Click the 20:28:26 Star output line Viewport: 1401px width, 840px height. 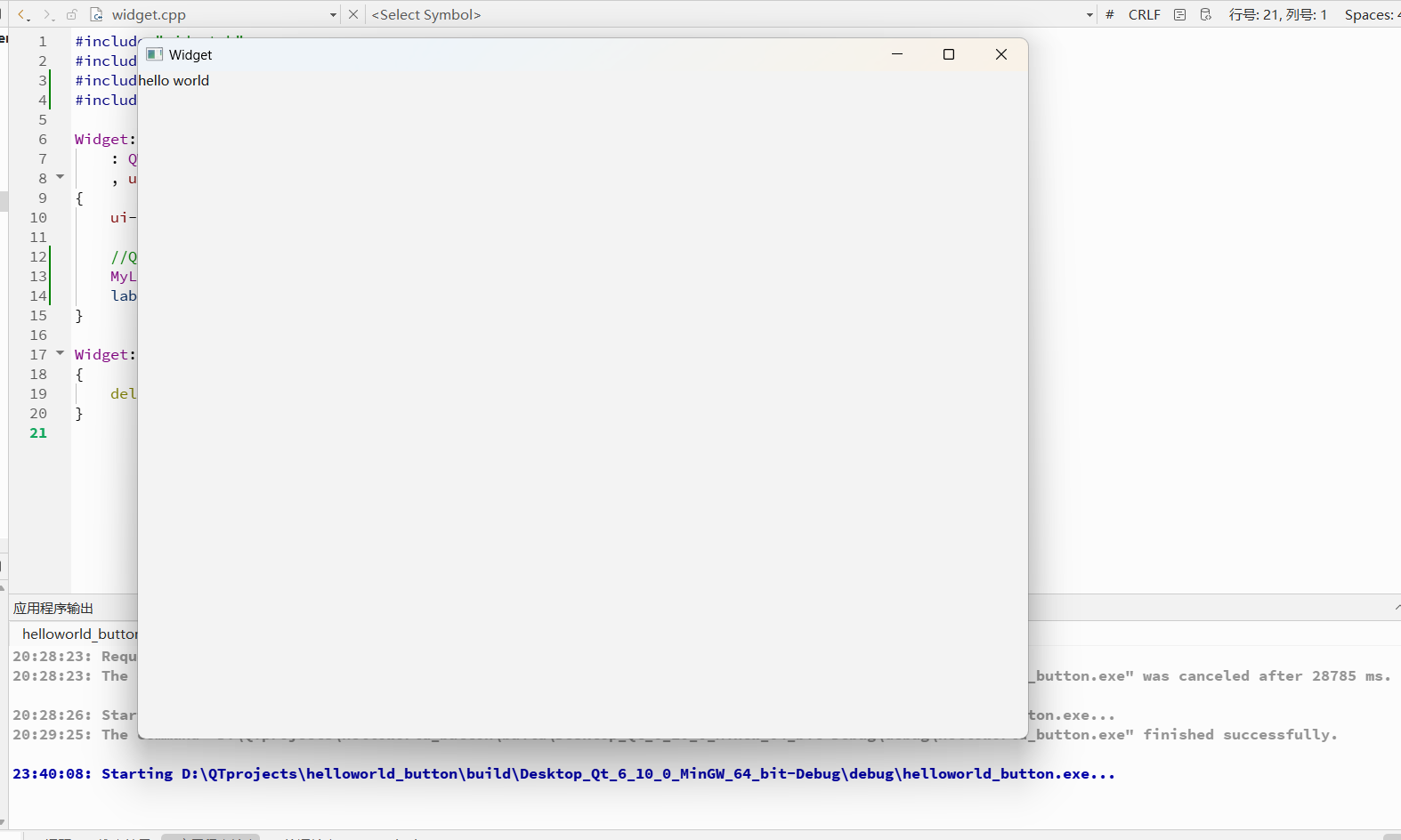pyautogui.click(x=75, y=715)
